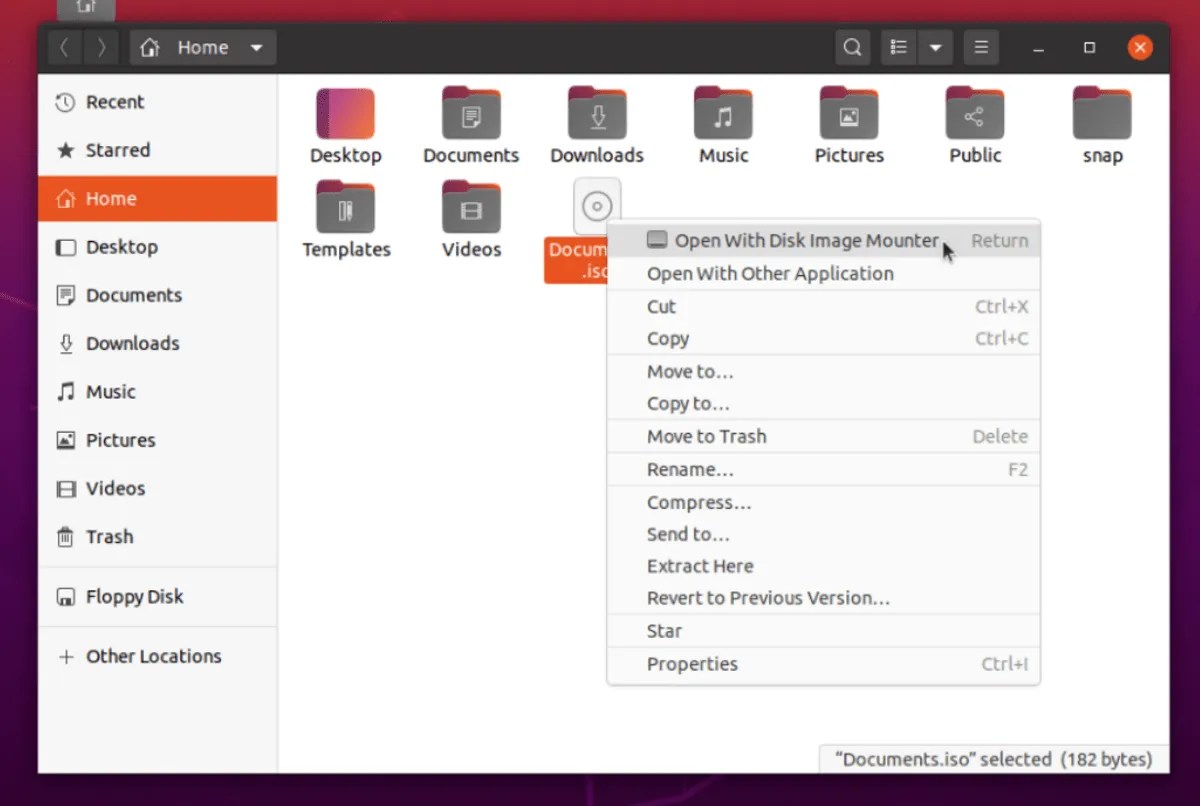Open the Floppy Disk location
Image resolution: width=1200 pixels, height=806 pixels.
[135, 596]
